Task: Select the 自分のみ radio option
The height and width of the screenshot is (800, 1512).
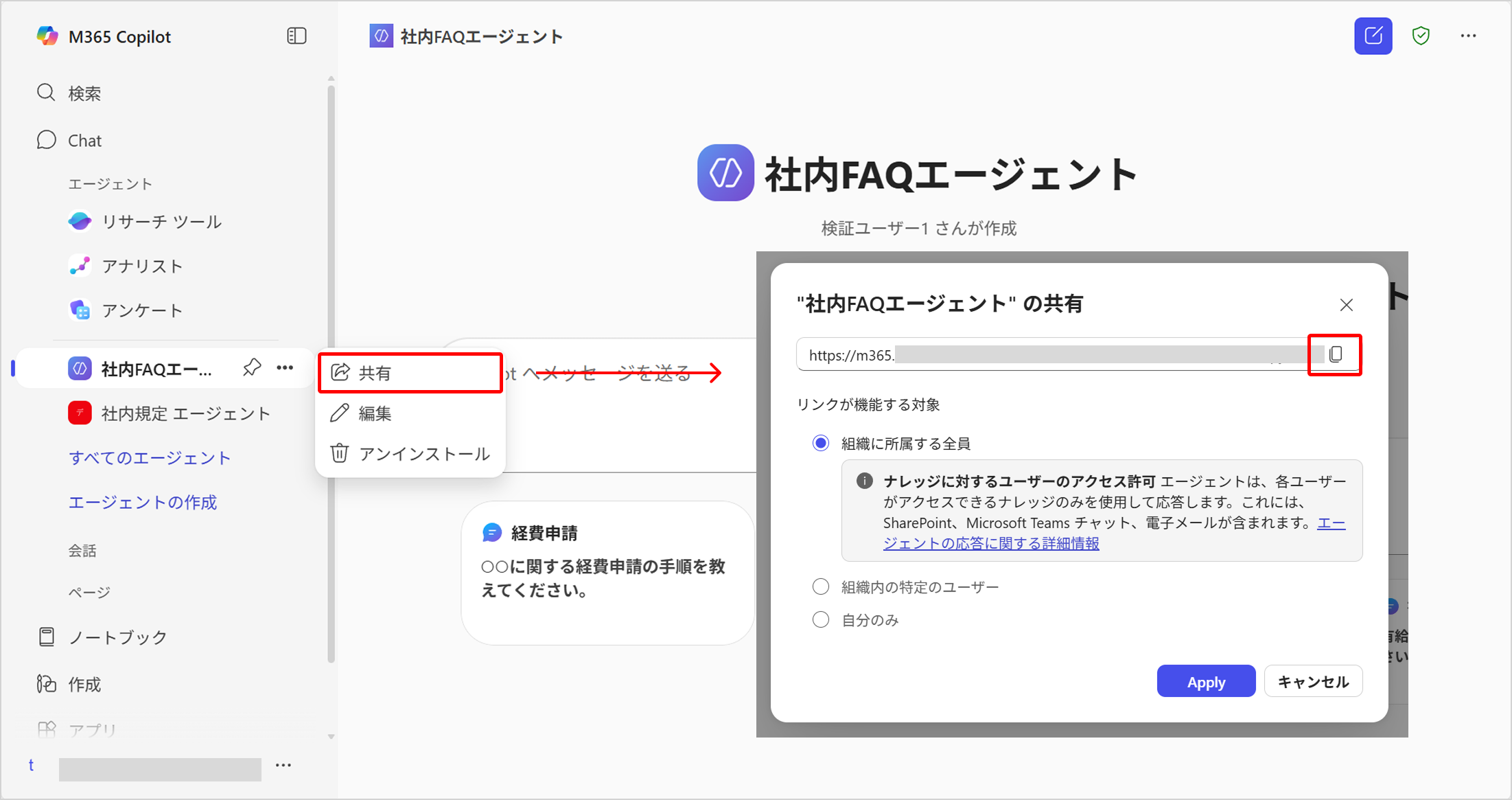Action: [821, 620]
